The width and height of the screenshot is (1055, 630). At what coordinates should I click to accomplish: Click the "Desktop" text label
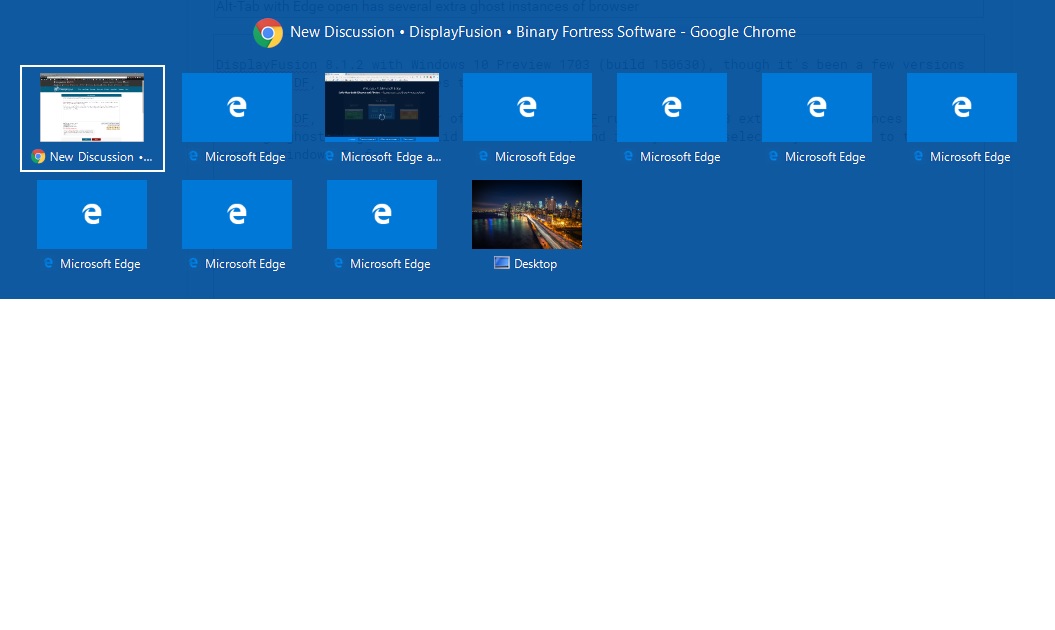click(x=535, y=264)
